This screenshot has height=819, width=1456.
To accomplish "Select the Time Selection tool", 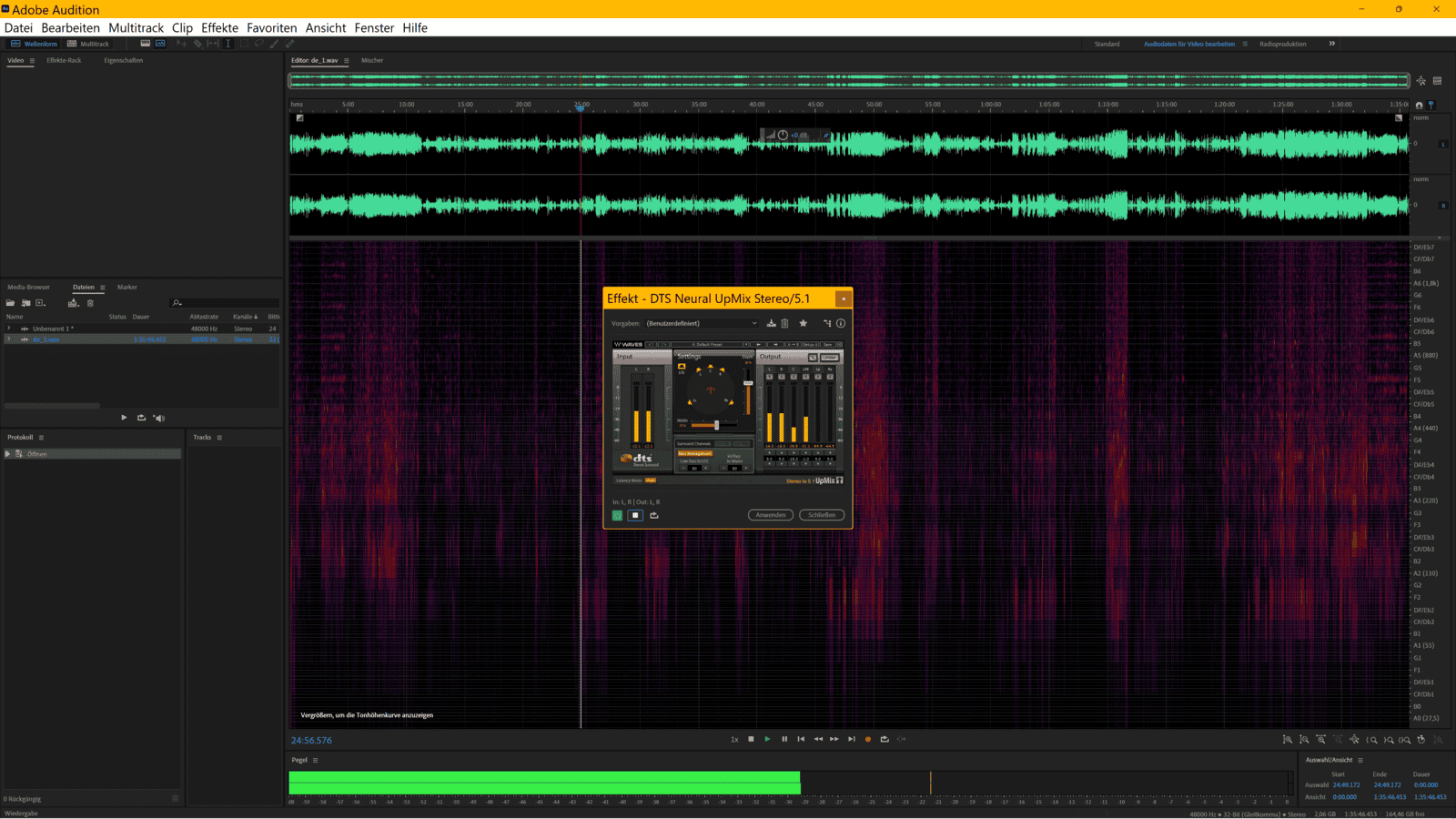I will 228,44.
